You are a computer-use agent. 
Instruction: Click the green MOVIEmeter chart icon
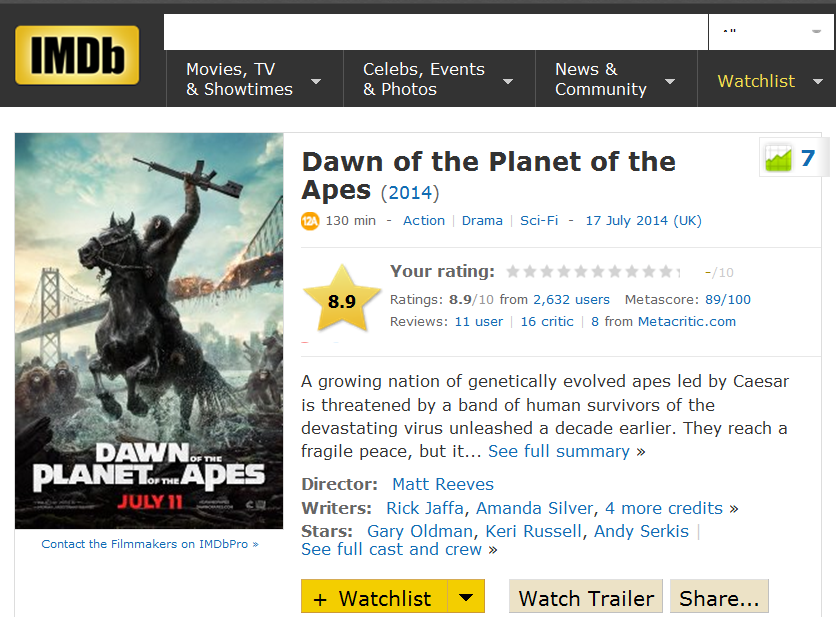(777, 158)
